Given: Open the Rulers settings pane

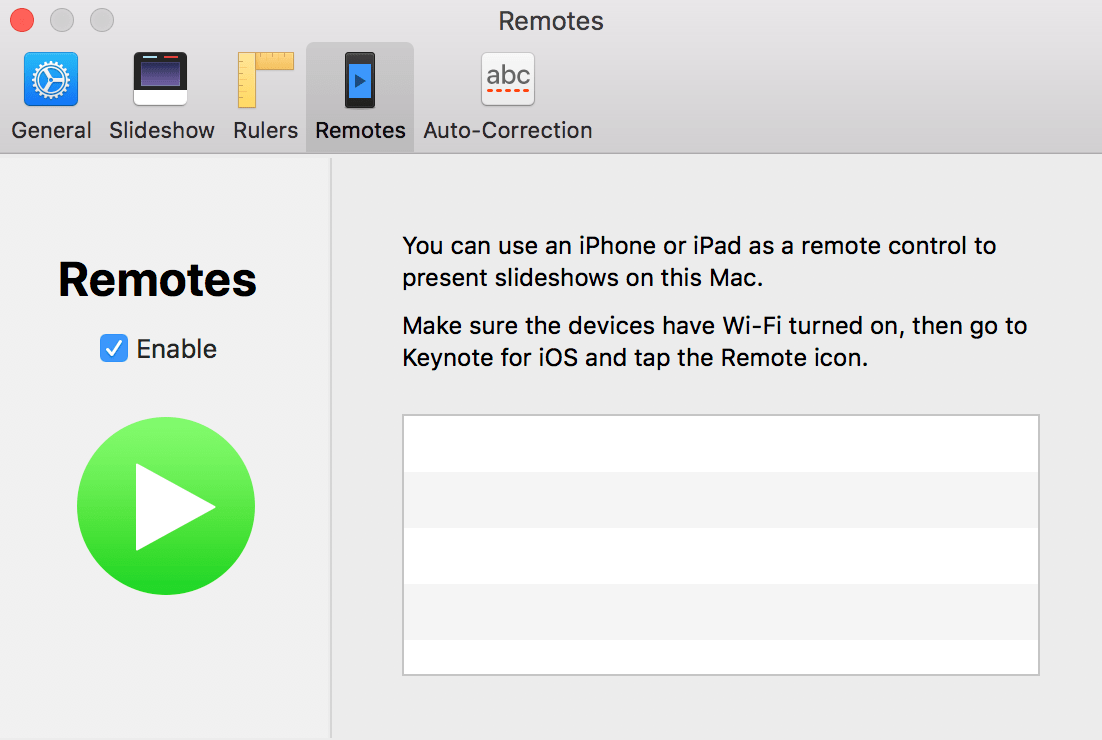Looking at the screenshot, I should (x=264, y=95).
